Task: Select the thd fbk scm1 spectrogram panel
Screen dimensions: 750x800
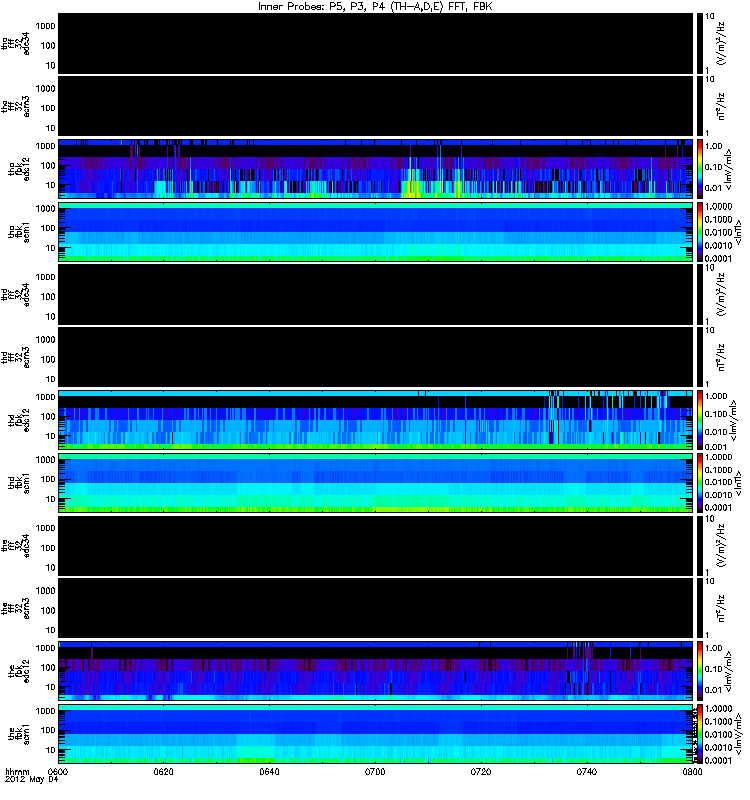Action: pyautogui.click(x=376, y=483)
